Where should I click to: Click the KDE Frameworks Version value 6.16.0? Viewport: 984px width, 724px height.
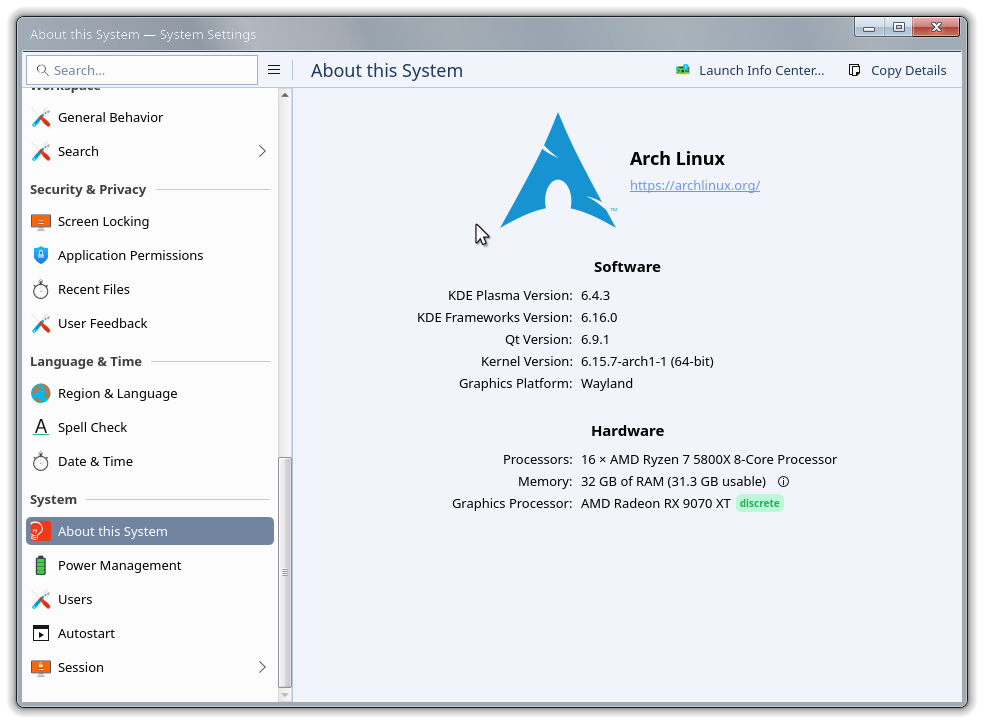coord(599,317)
